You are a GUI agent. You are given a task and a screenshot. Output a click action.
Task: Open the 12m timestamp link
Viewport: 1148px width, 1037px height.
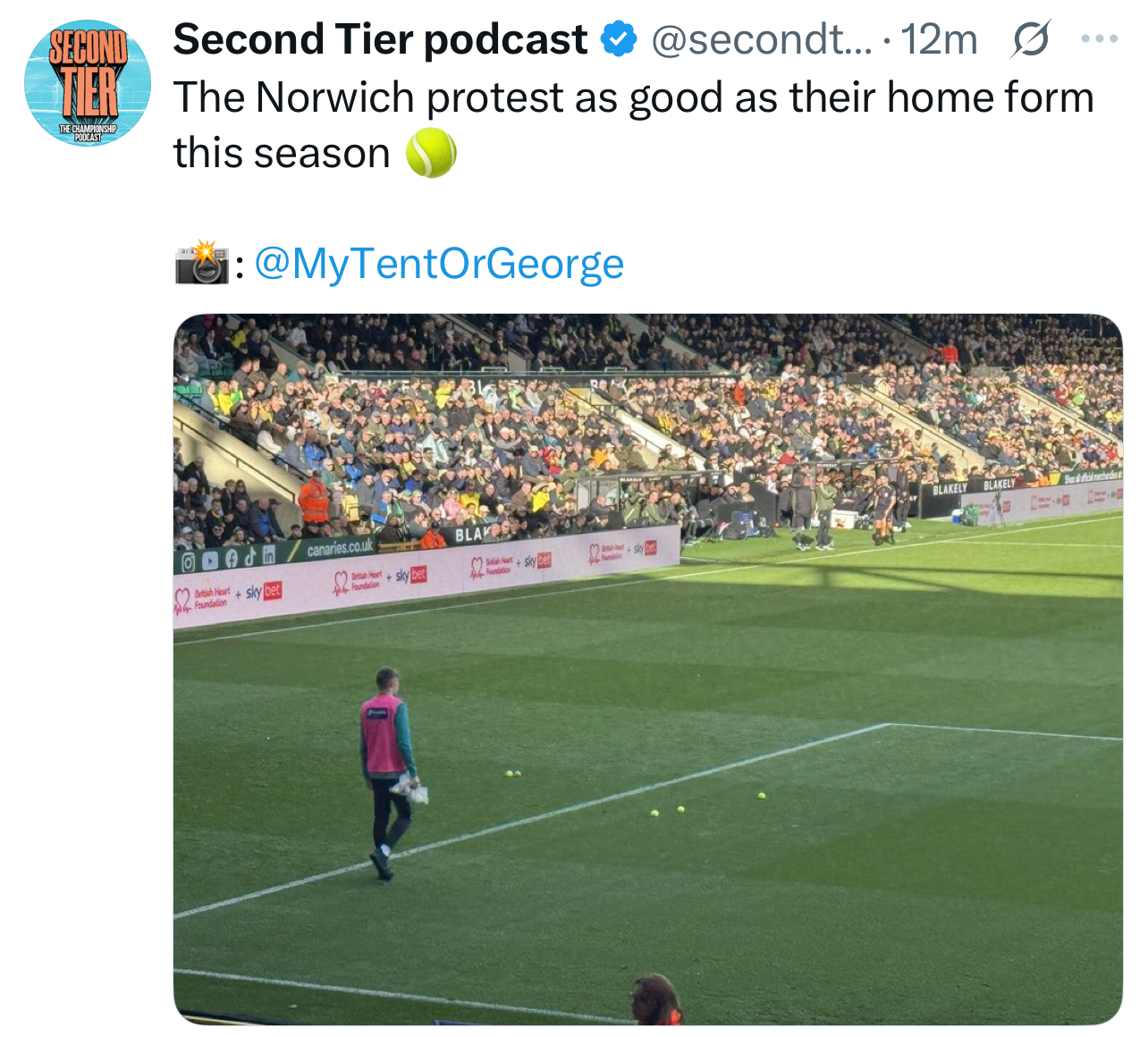click(938, 39)
